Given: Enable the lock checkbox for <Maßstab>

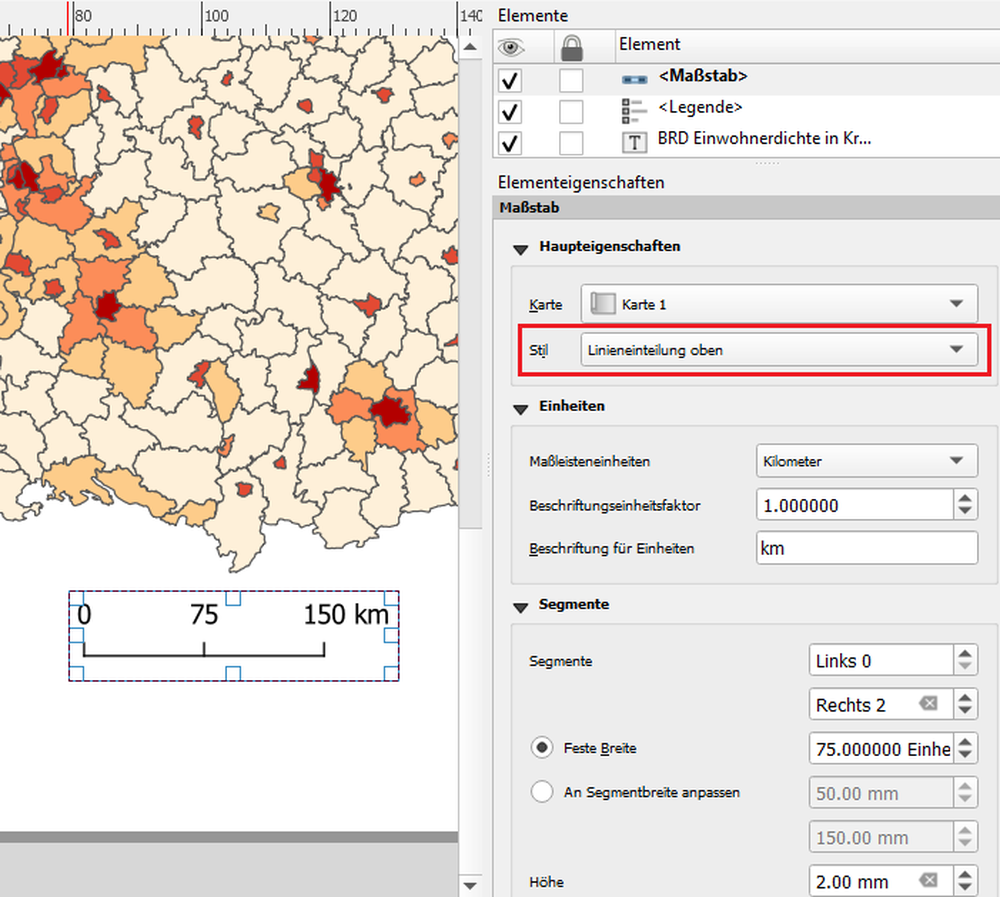Looking at the screenshot, I should tap(570, 81).
